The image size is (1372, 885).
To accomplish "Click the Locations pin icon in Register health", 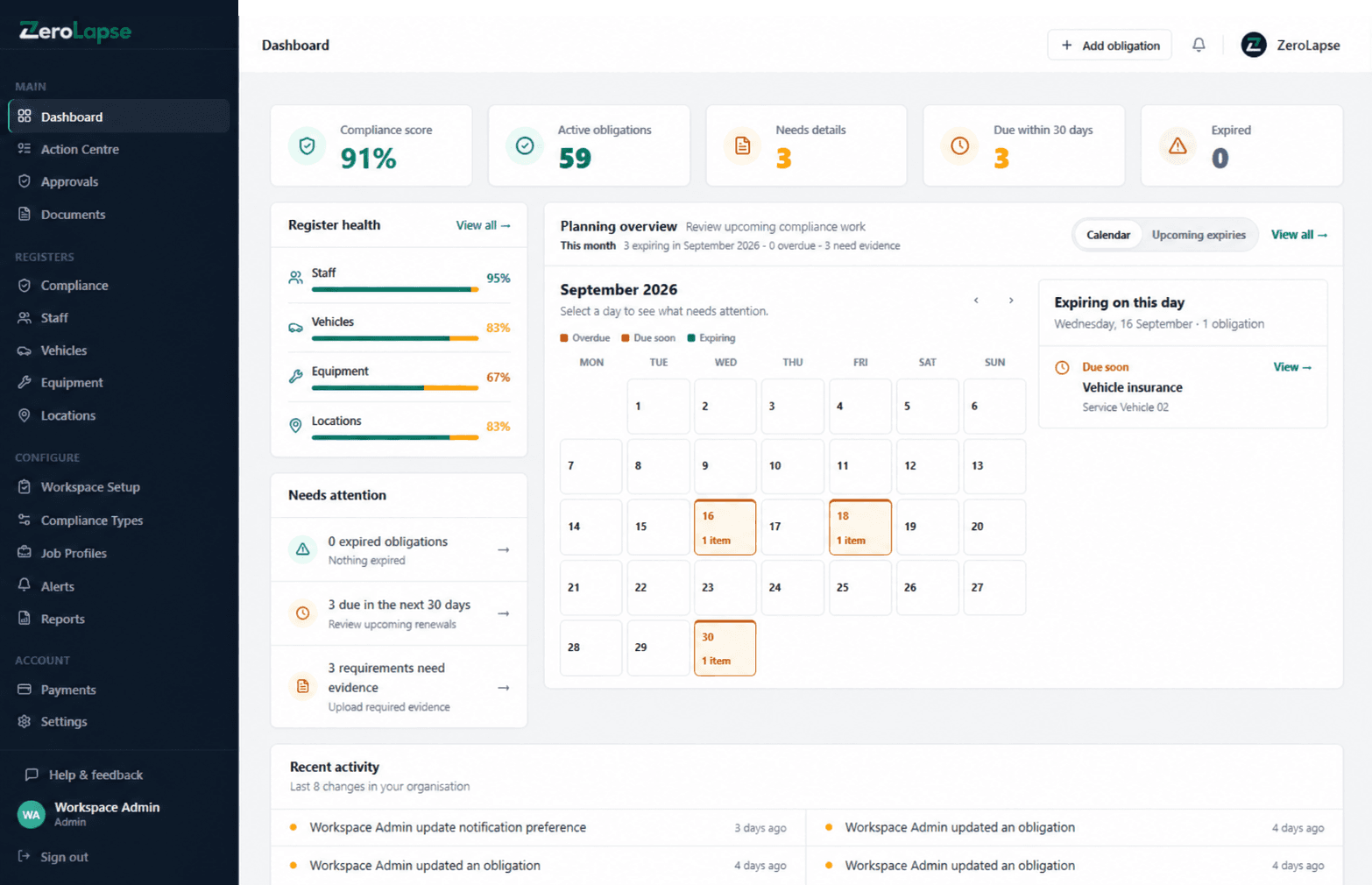I will click(295, 426).
